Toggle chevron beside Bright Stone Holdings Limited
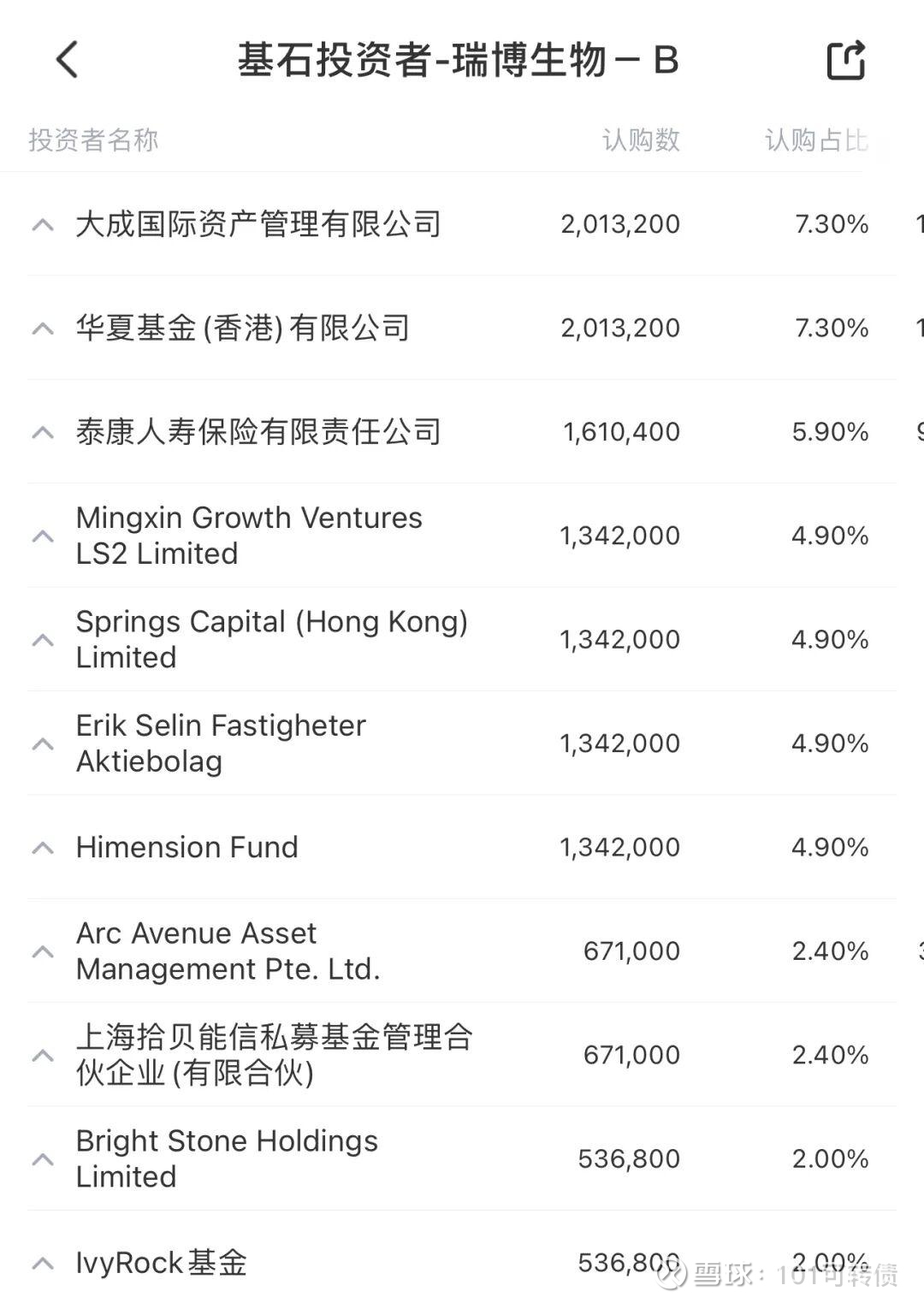 point(43,1159)
